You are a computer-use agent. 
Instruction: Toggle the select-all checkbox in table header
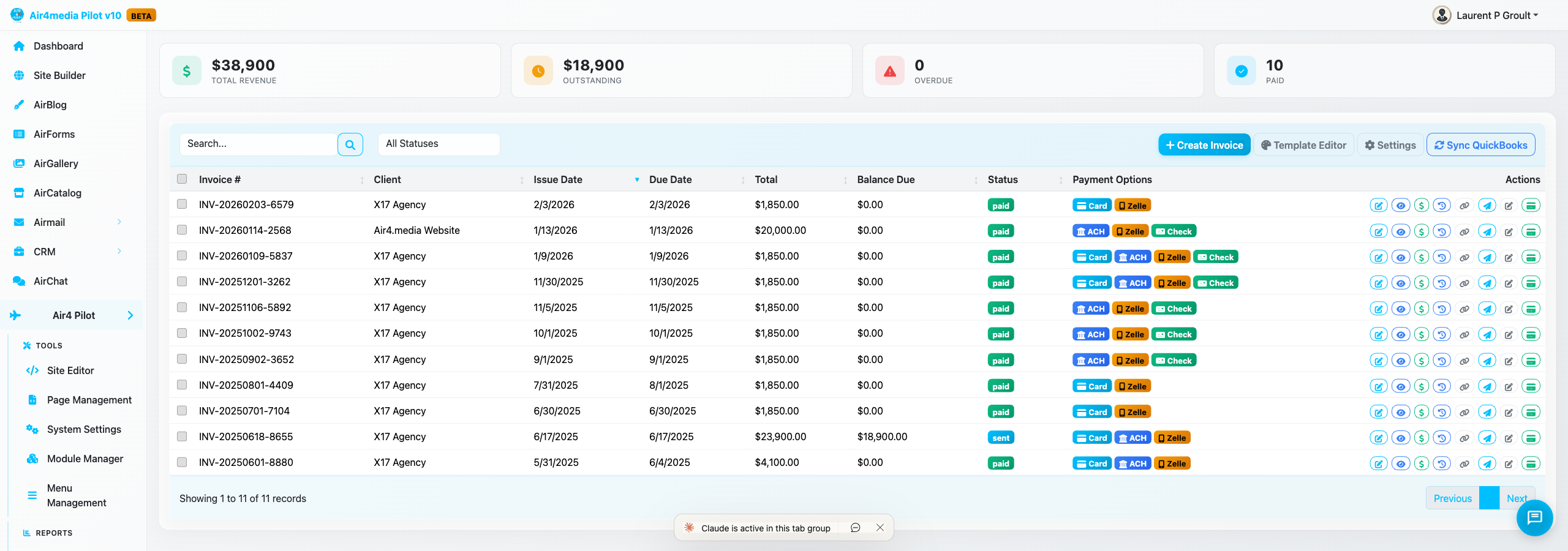[182, 179]
